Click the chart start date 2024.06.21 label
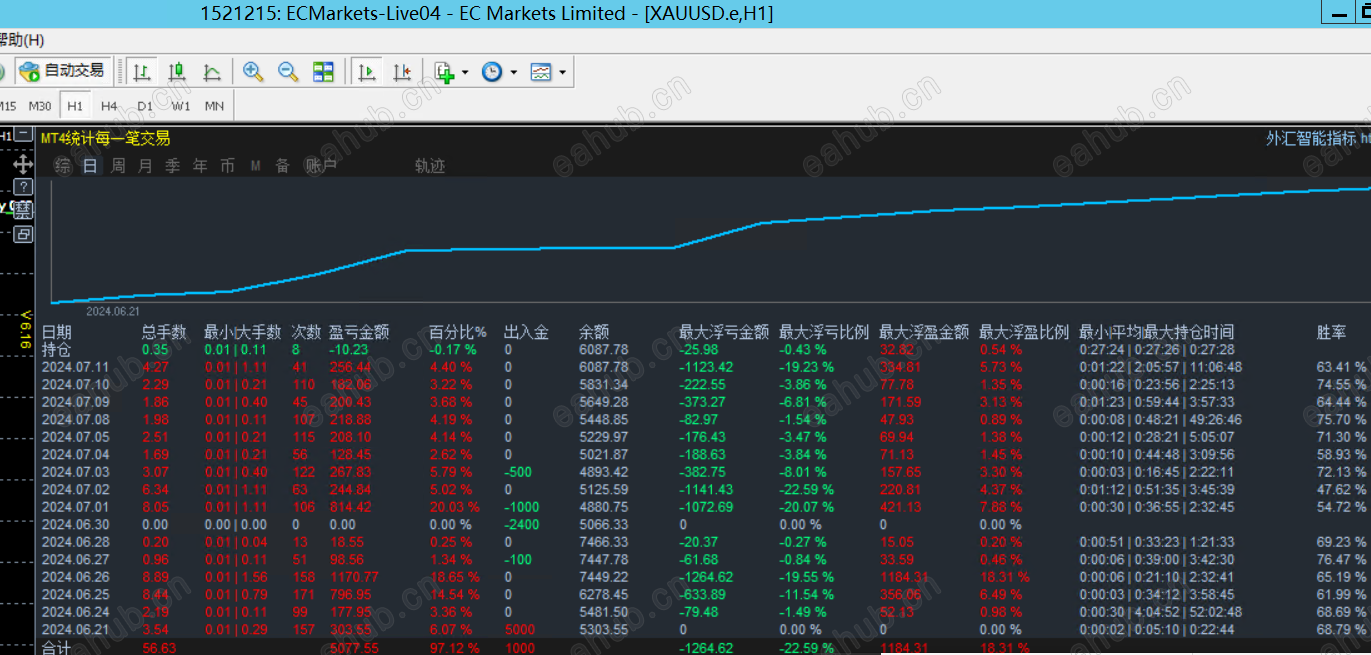 tap(112, 311)
